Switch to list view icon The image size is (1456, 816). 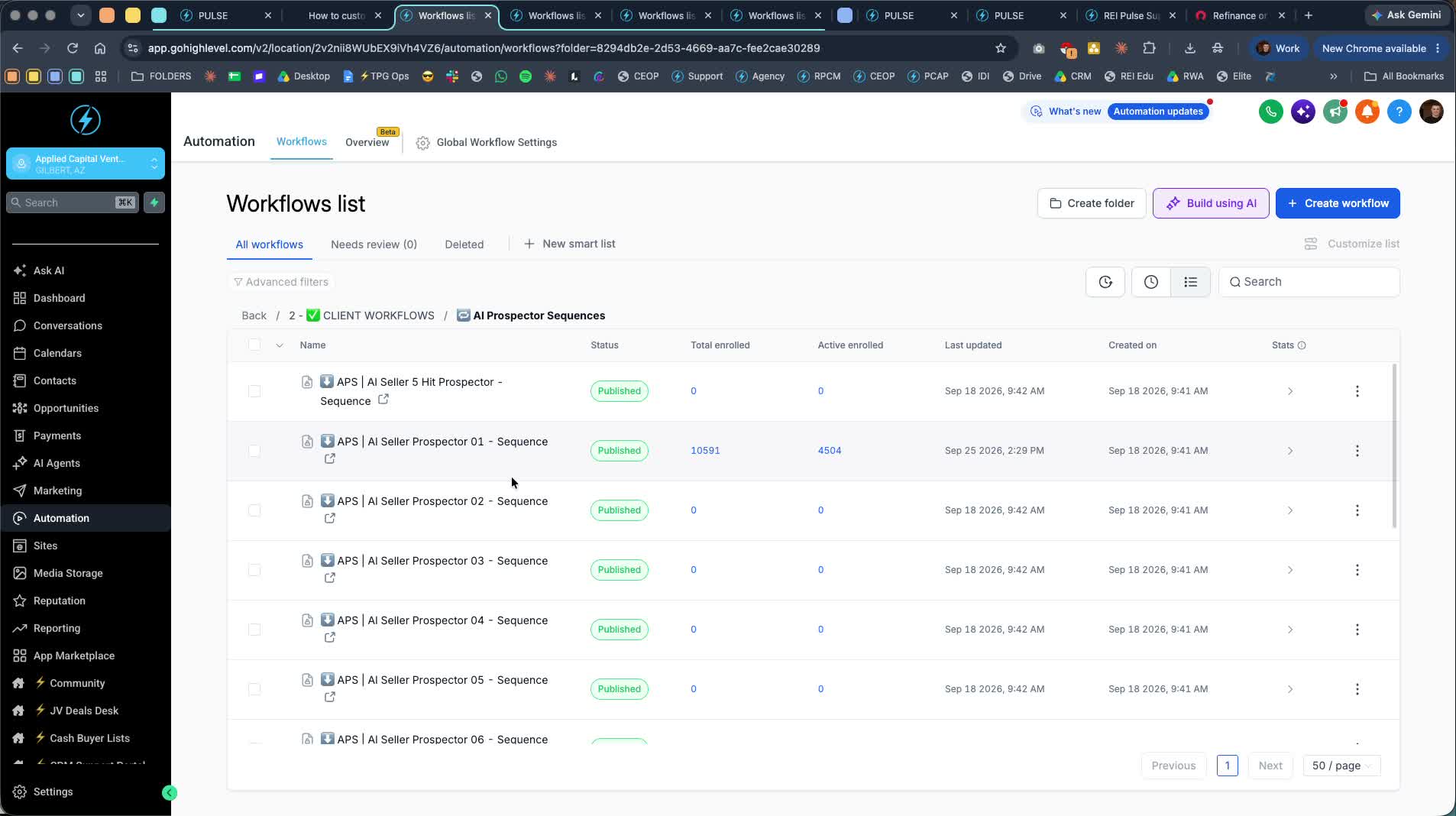click(1190, 282)
